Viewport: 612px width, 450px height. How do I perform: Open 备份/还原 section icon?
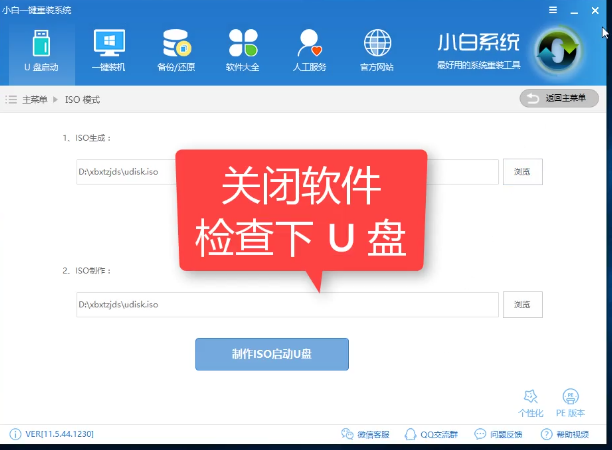[176, 50]
